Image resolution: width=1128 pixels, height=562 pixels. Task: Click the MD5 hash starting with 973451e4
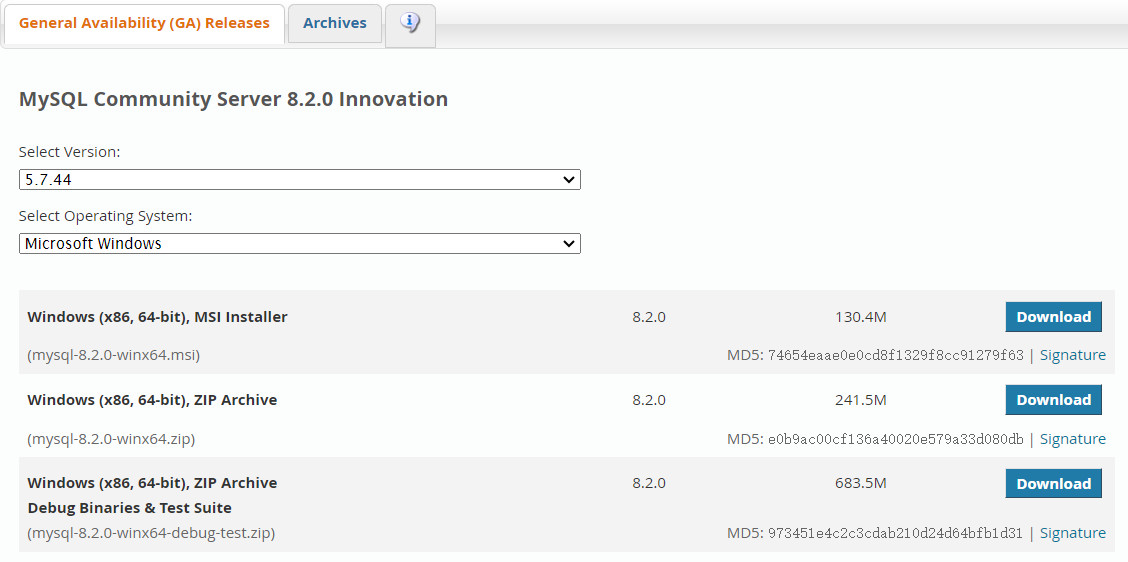(x=895, y=533)
